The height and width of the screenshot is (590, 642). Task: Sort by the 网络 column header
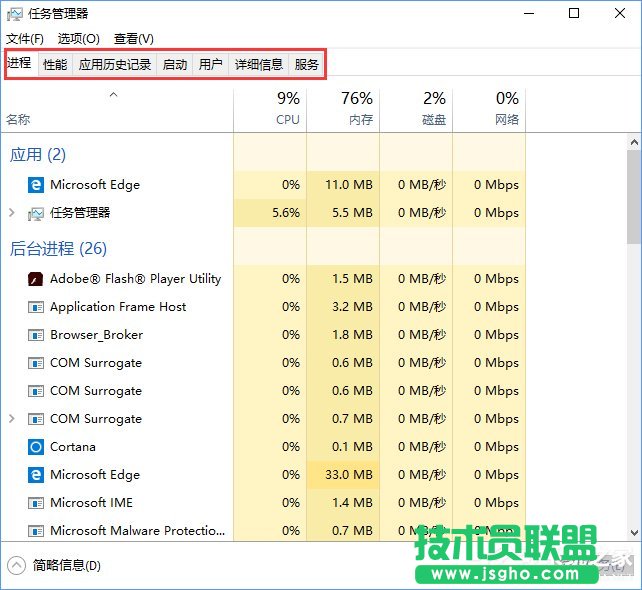pos(489,110)
